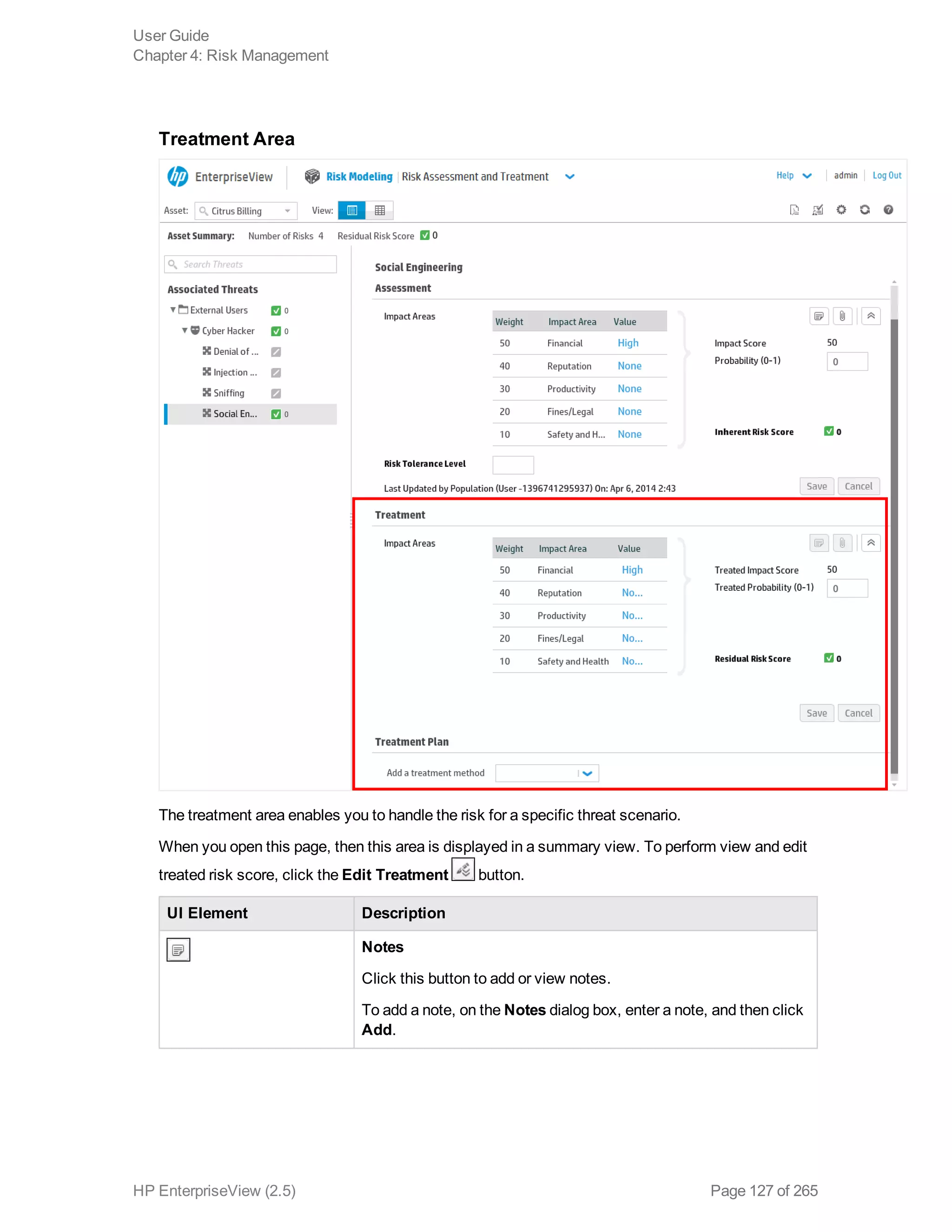Click the Residual Risk Score green check in Asset Summary

(425, 235)
